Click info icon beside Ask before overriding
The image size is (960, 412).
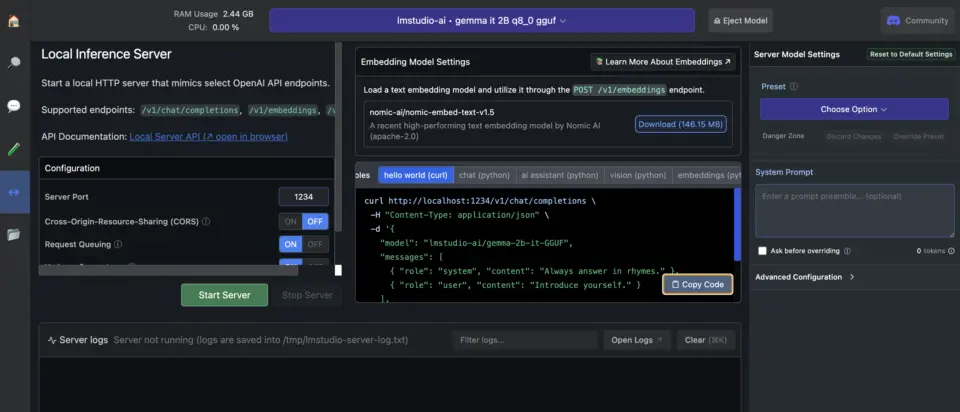coord(847,251)
